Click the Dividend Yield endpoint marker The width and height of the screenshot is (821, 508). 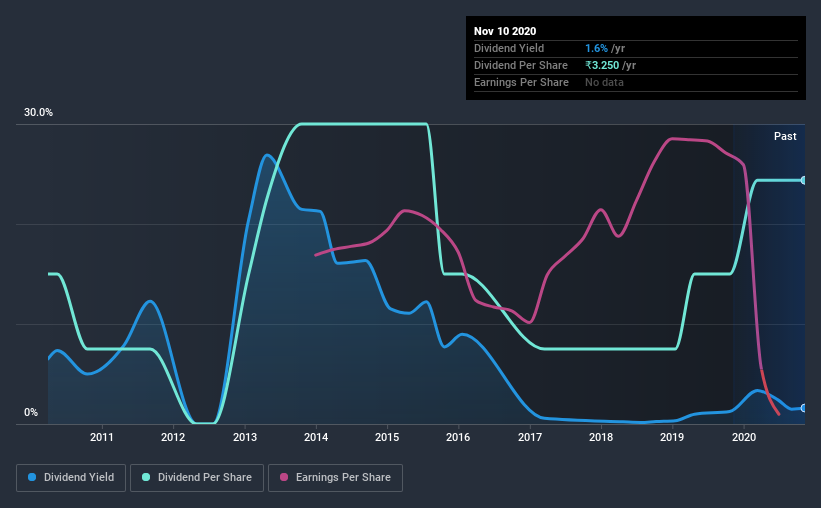point(803,408)
